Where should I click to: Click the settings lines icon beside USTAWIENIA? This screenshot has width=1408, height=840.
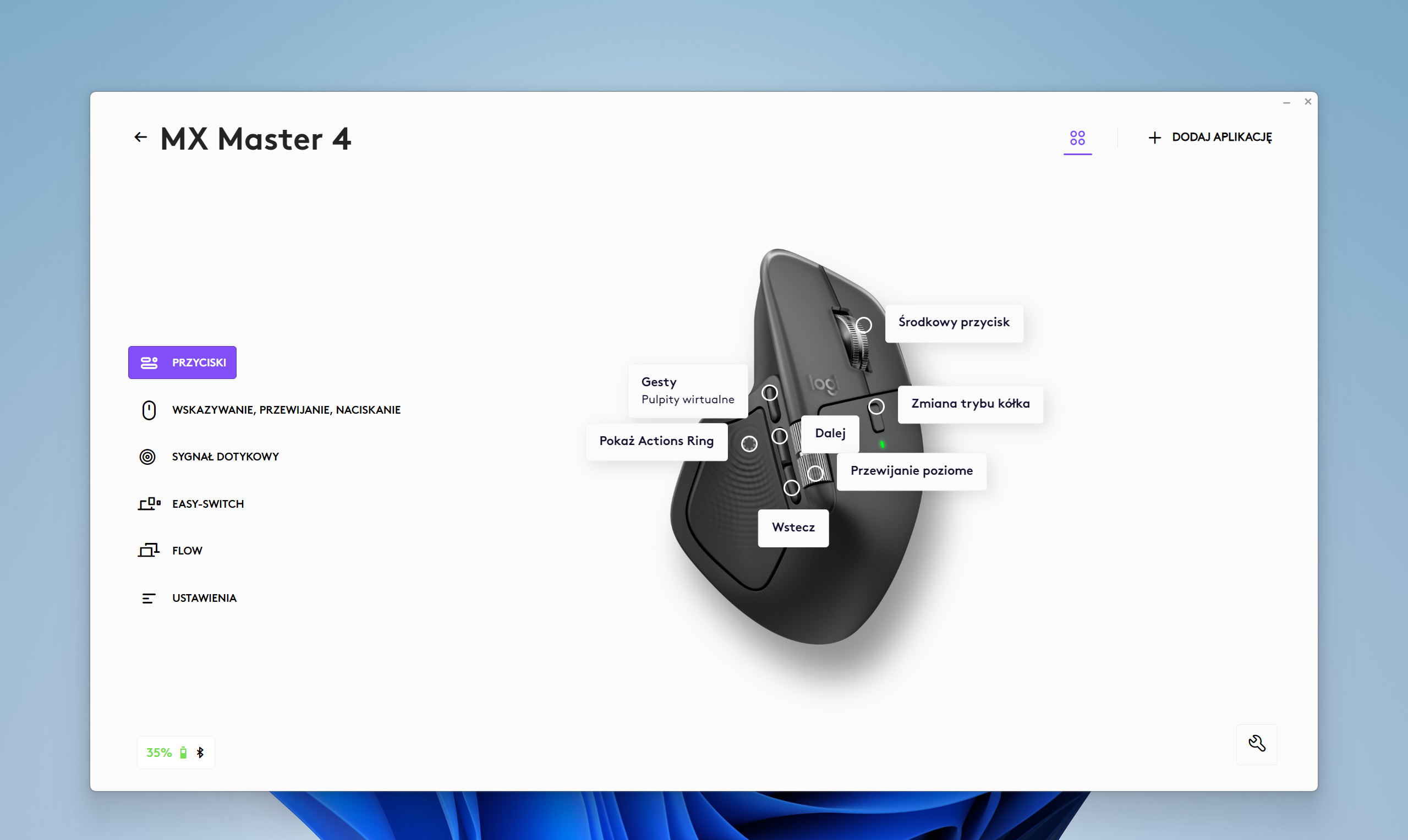click(149, 599)
